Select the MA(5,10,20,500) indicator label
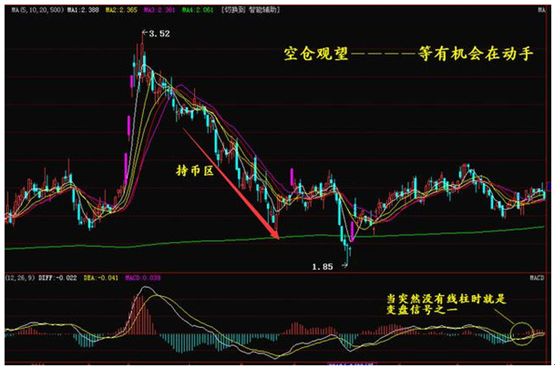This screenshot has width=555, height=368. (x=38, y=10)
